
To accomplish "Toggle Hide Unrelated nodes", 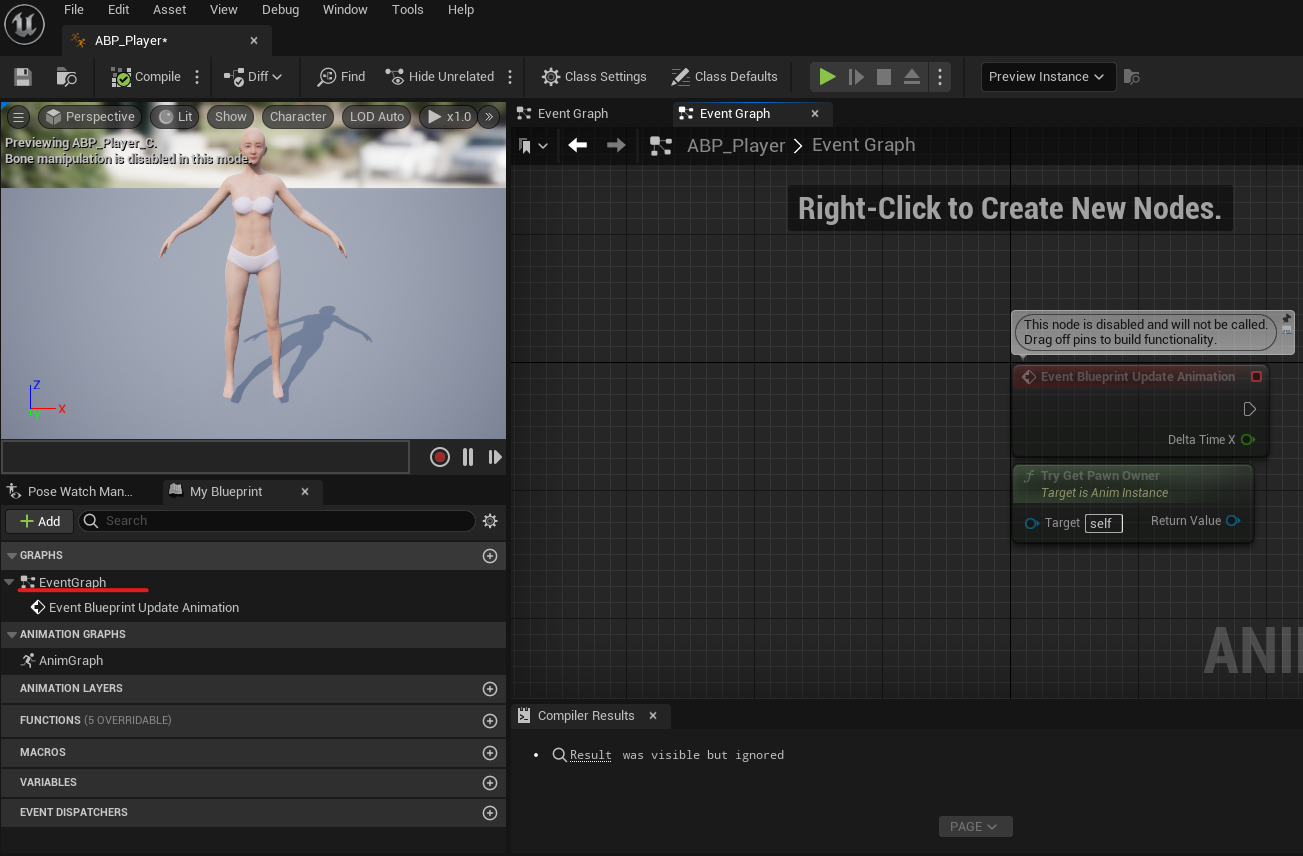I will [x=440, y=77].
